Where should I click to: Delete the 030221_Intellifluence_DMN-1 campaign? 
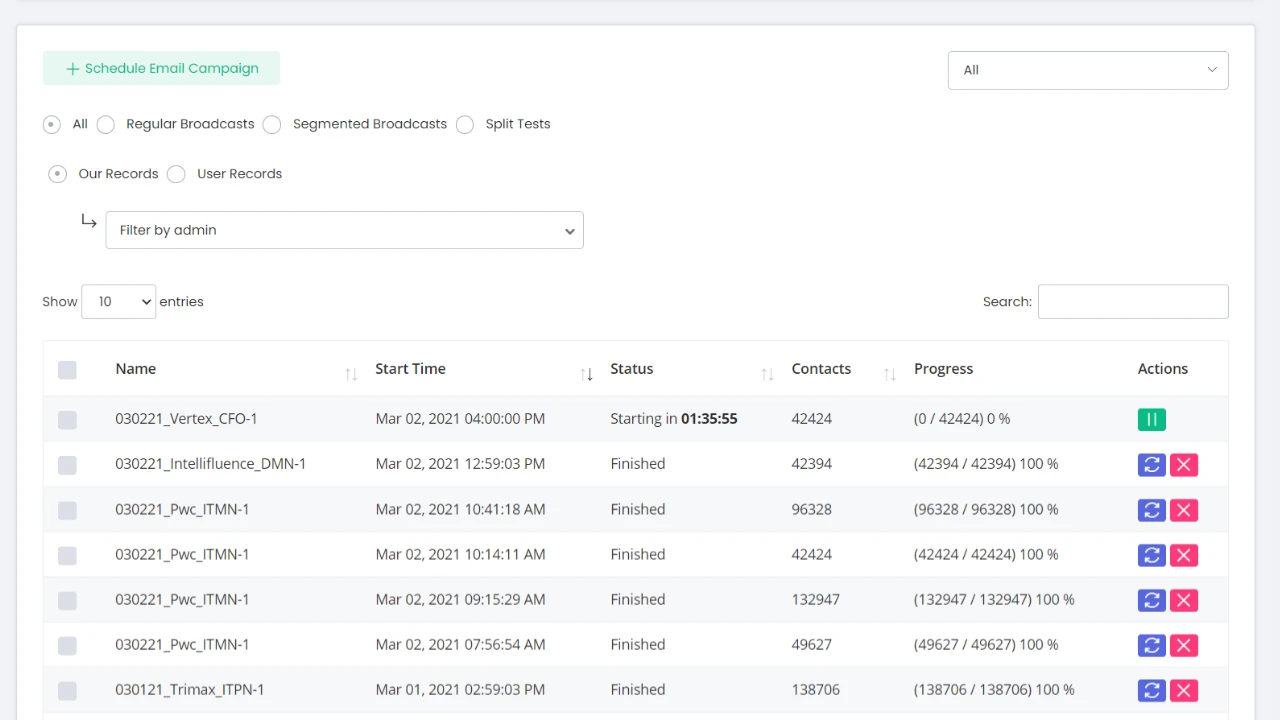pos(1184,465)
